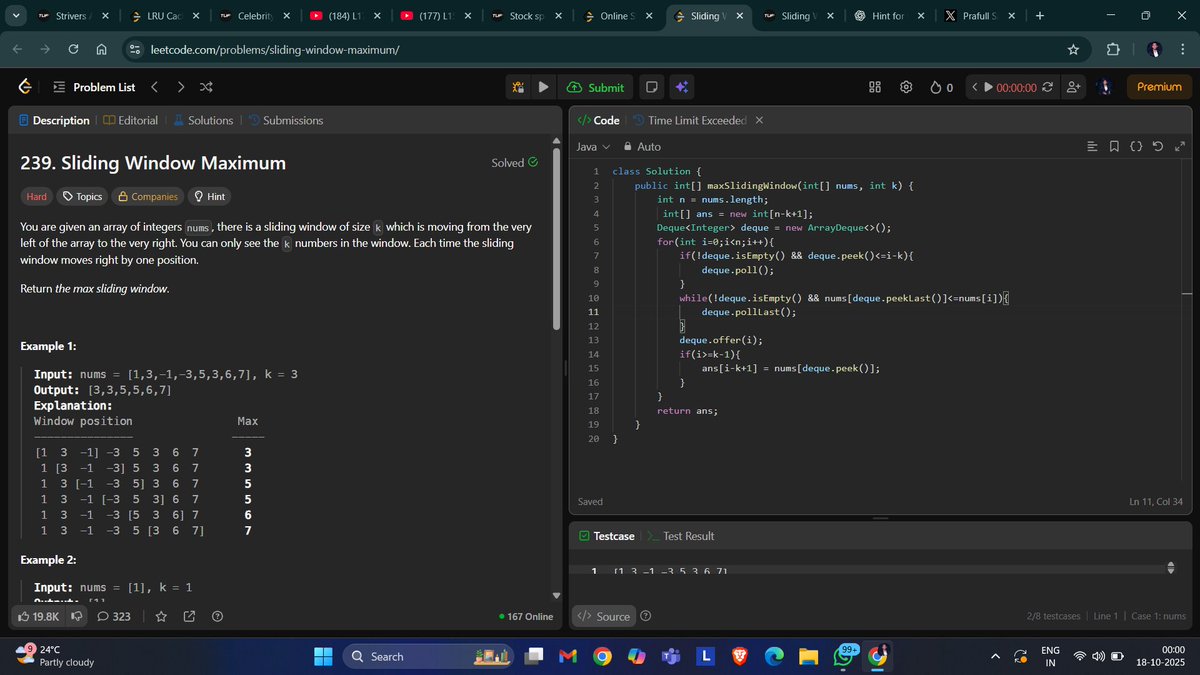Click the bookmark icon in editor toolbar

pyautogui.click(x=1114, y=147)
